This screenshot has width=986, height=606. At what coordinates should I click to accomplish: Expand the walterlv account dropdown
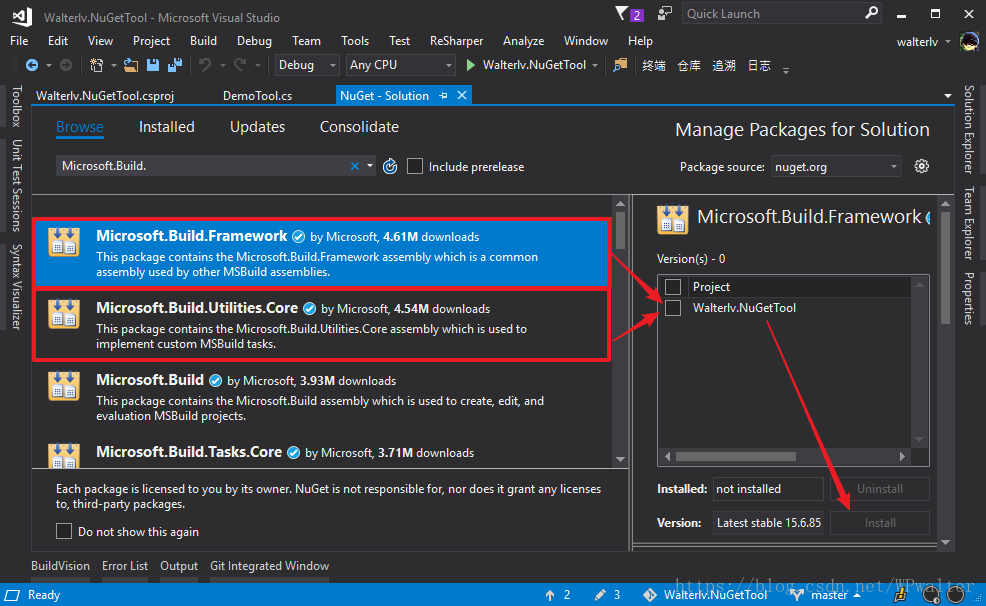pyautogui.click(x=948, y=42)
